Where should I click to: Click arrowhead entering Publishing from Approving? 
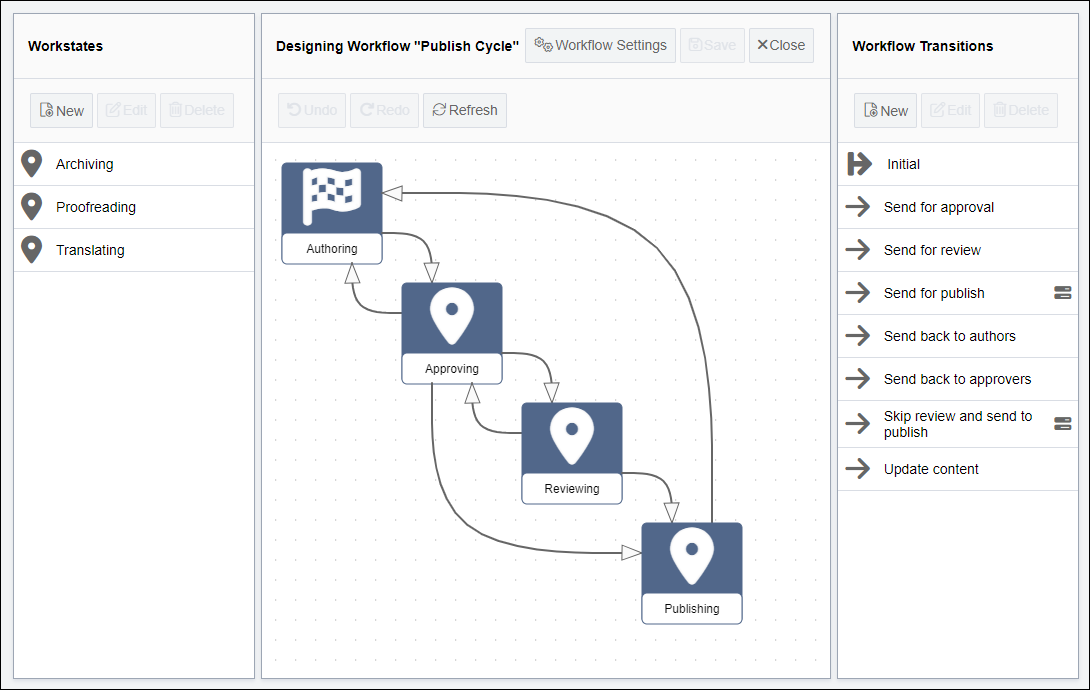click(x=631, y=552)
